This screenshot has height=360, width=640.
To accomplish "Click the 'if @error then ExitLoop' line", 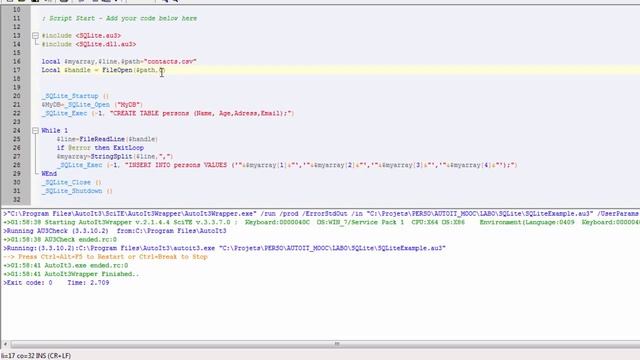I will pyautogui.click(x=100, y=148).
